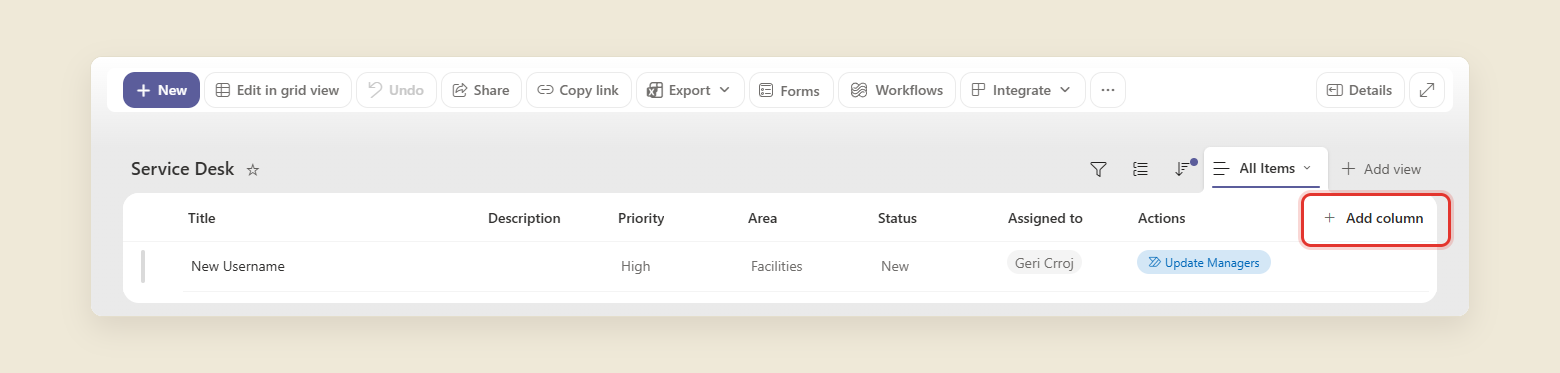Open the more options ellipsis menu
1560x373 pixels.
[1108, 90]
